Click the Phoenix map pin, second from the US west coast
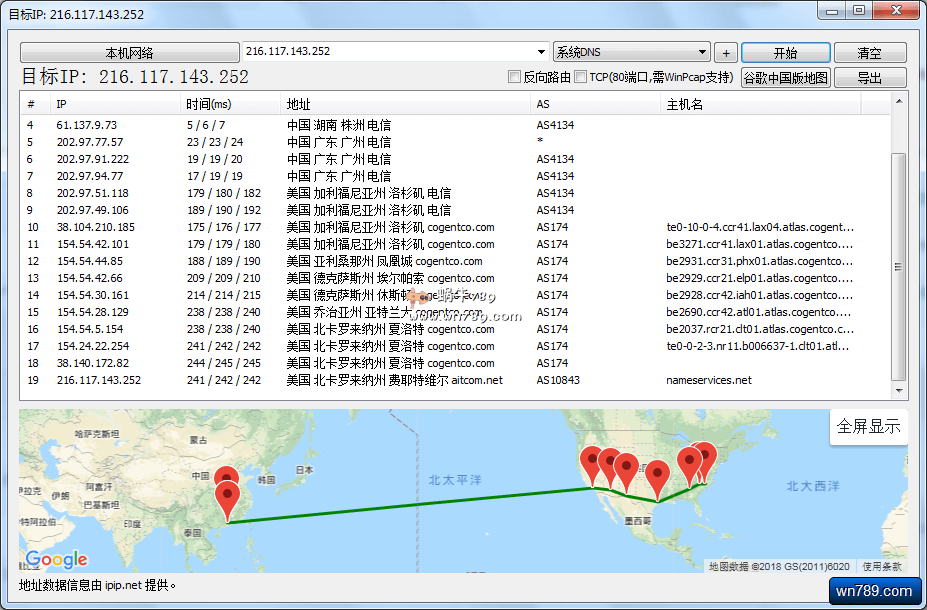Screen dimensions: 927x610 609,466
